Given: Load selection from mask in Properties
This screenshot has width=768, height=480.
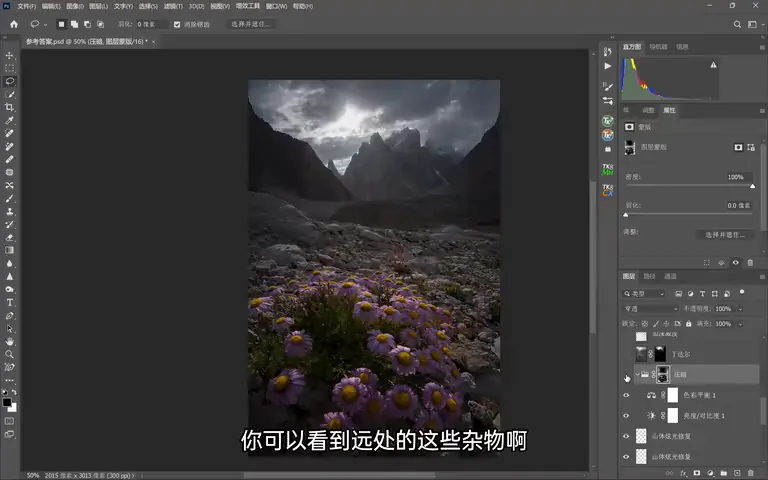Looking at the screenshot, I should coord(706,263).
